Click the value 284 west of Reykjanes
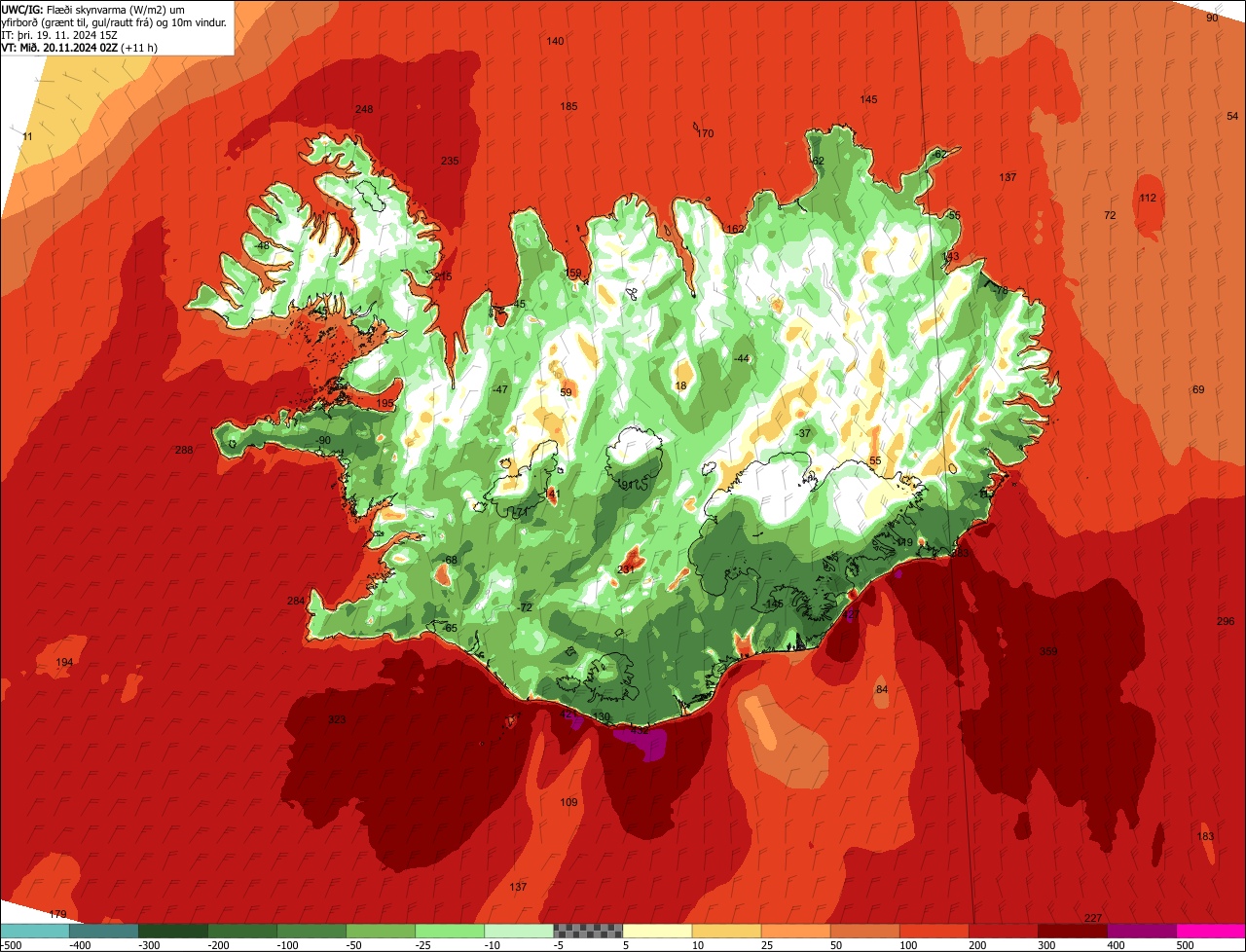The height and width of the screenshot is (952, 1246). tap(296, 601)
